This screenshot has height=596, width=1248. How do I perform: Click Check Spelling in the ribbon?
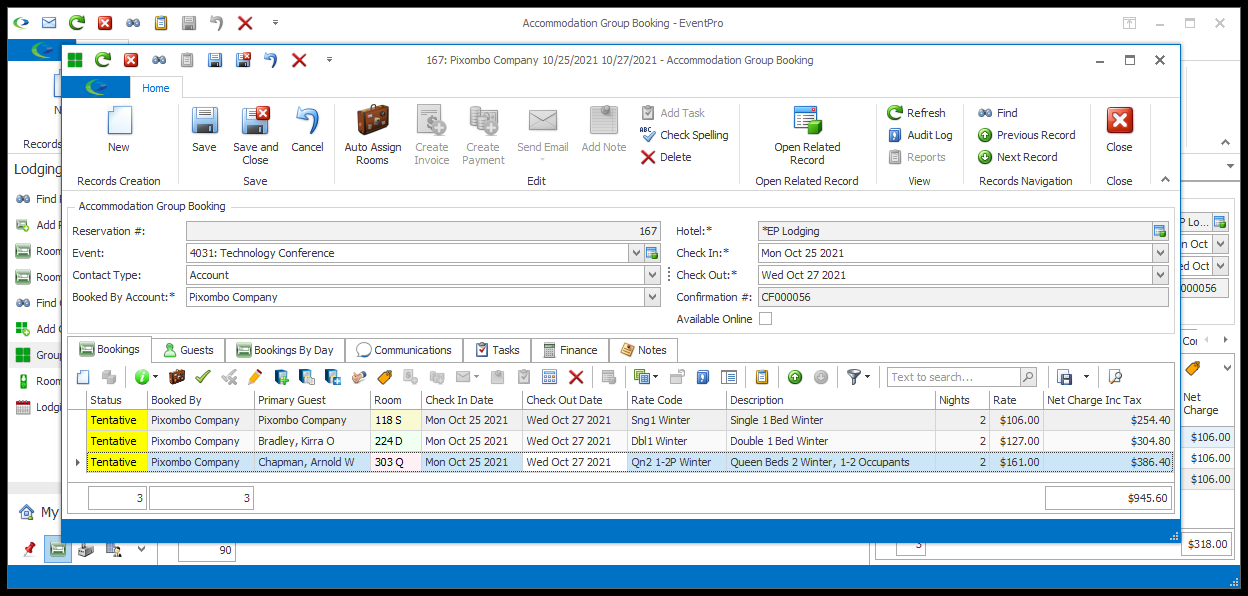(x=684, y=135)
